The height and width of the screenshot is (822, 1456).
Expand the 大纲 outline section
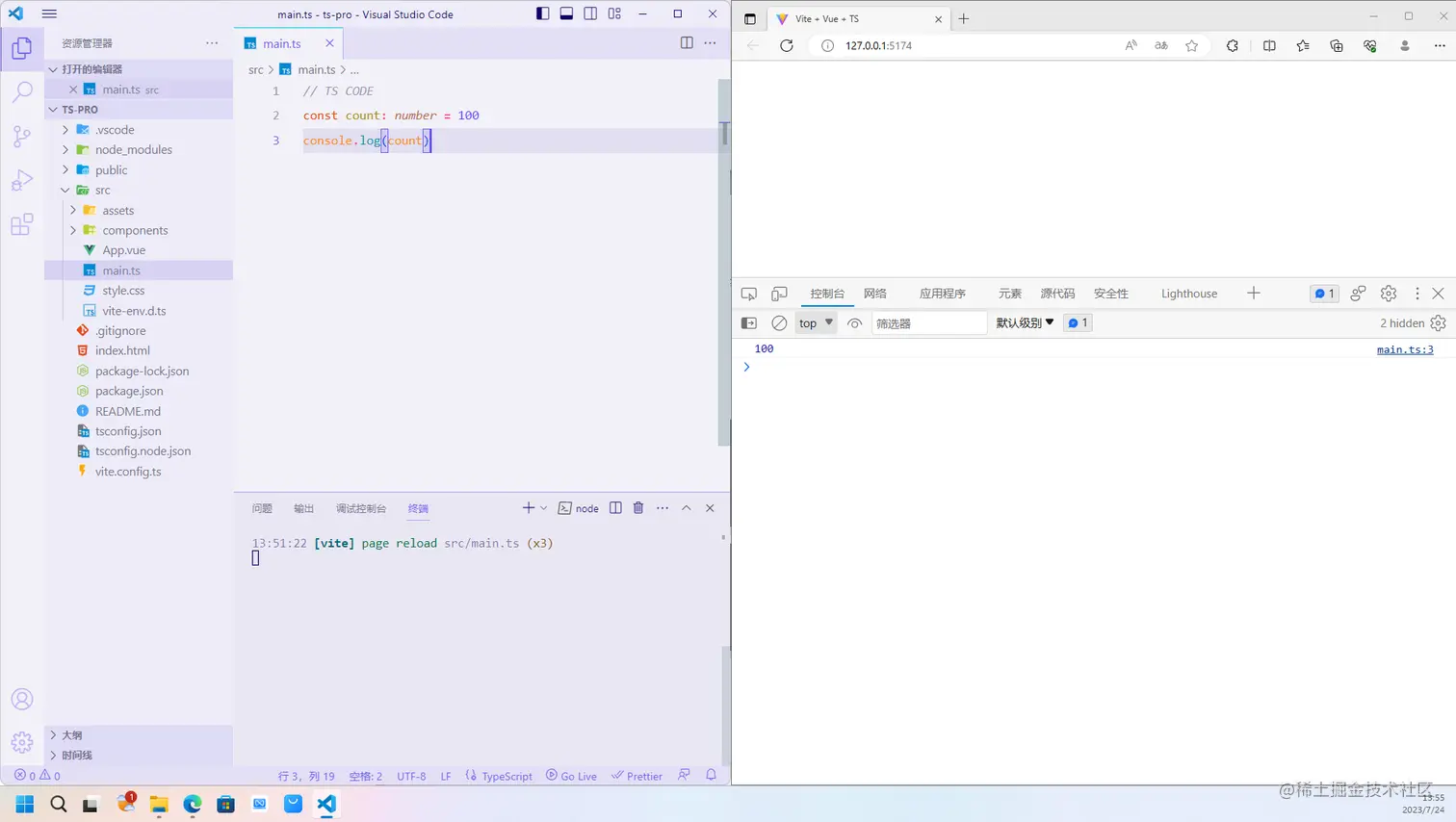[x=139, y=734]
